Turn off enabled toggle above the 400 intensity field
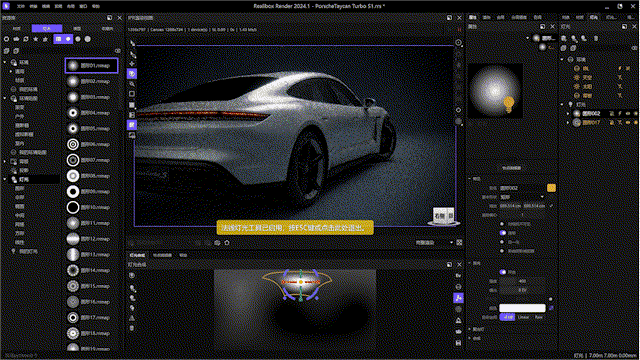 [x=503, y=272]
